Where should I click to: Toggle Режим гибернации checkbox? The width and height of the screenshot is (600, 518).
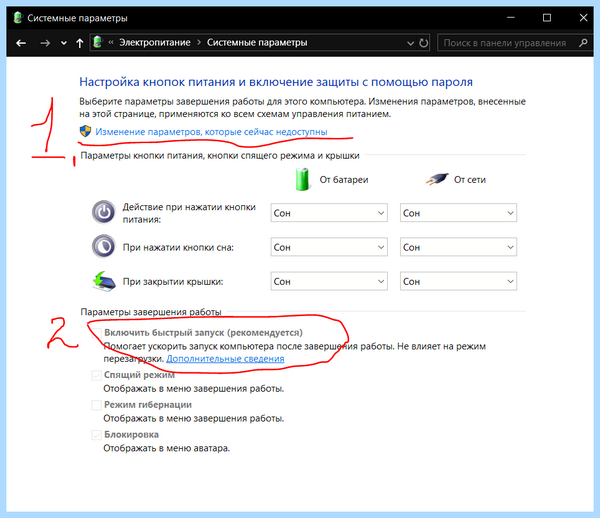(x=96, y=405)
